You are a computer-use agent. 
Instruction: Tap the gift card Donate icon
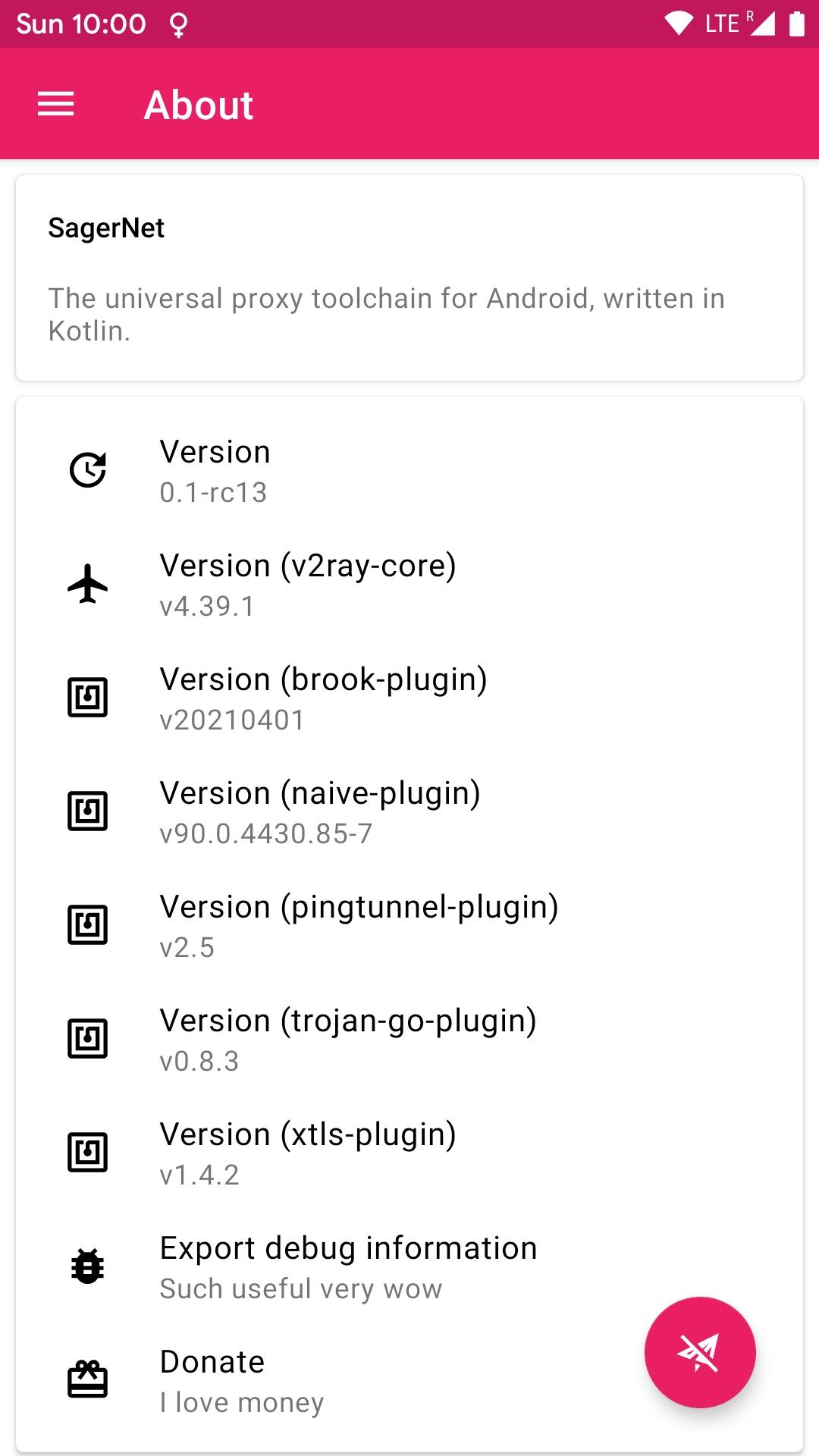pyautogui.click(x=88, y=1379)
